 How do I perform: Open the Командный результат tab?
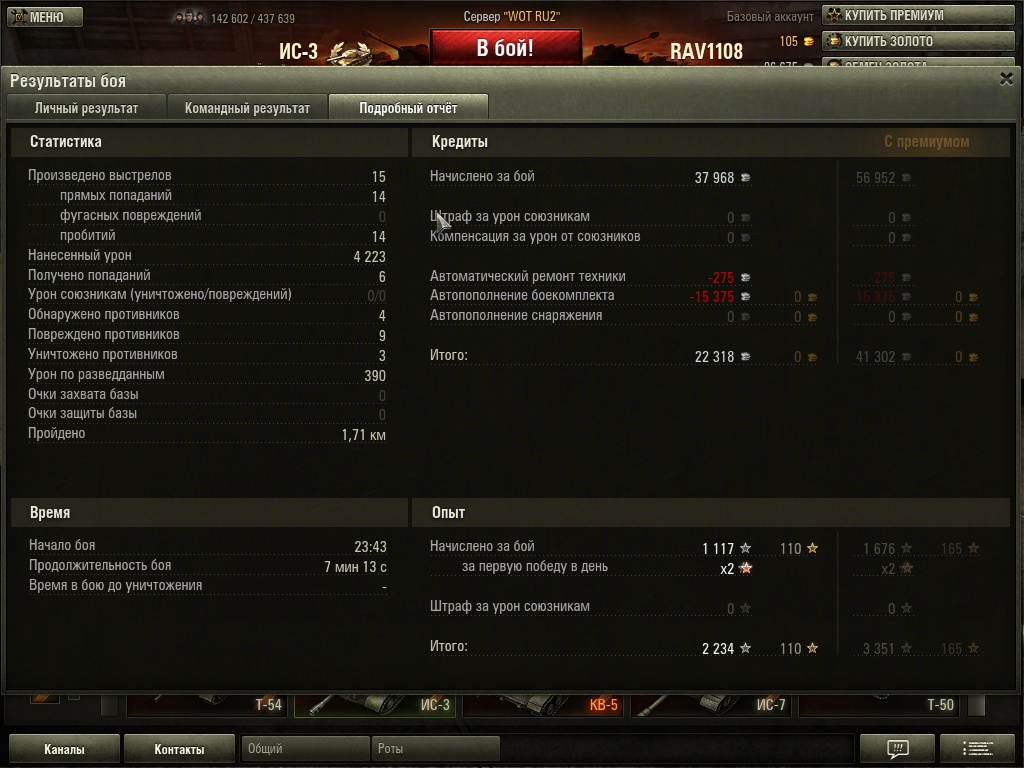click(x=247, y=108)
